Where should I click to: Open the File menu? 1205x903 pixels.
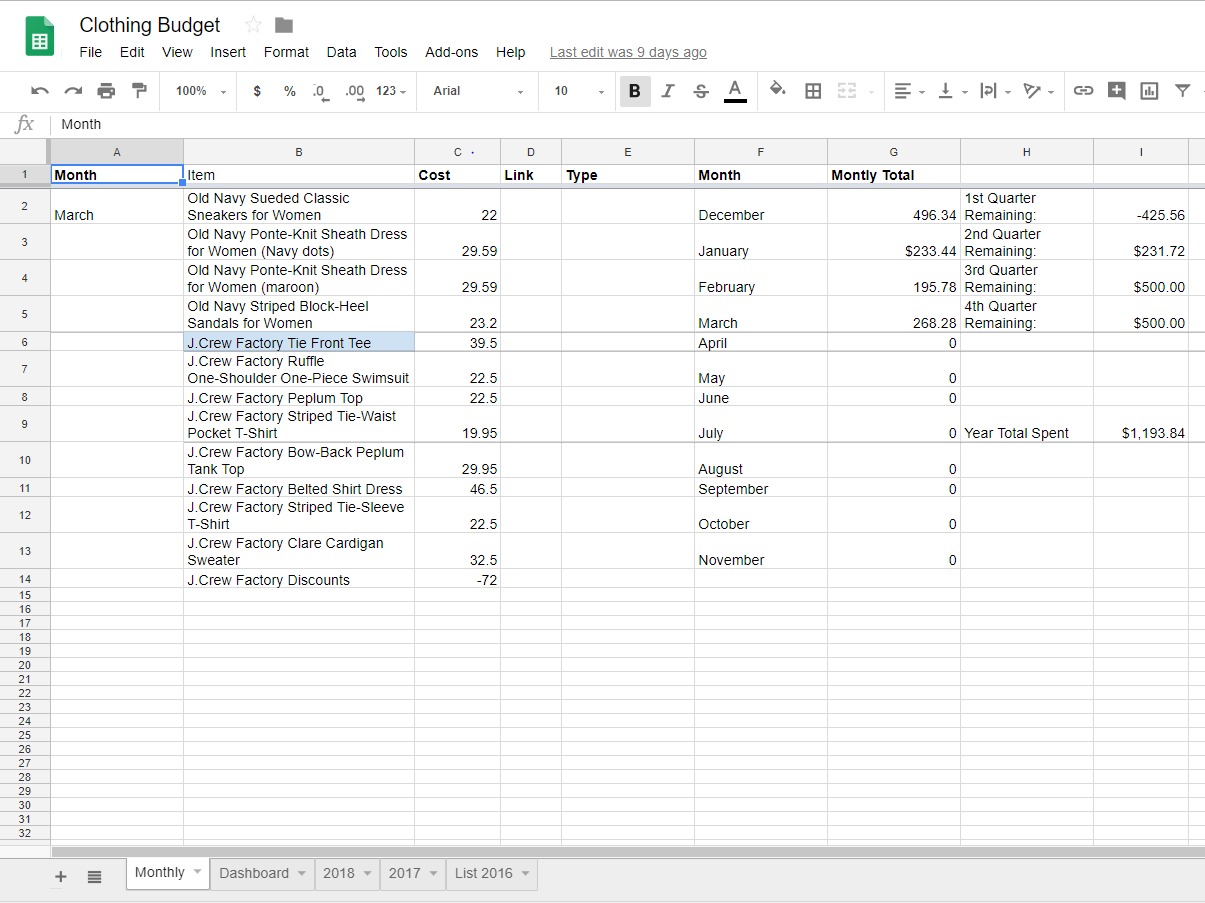91,52
